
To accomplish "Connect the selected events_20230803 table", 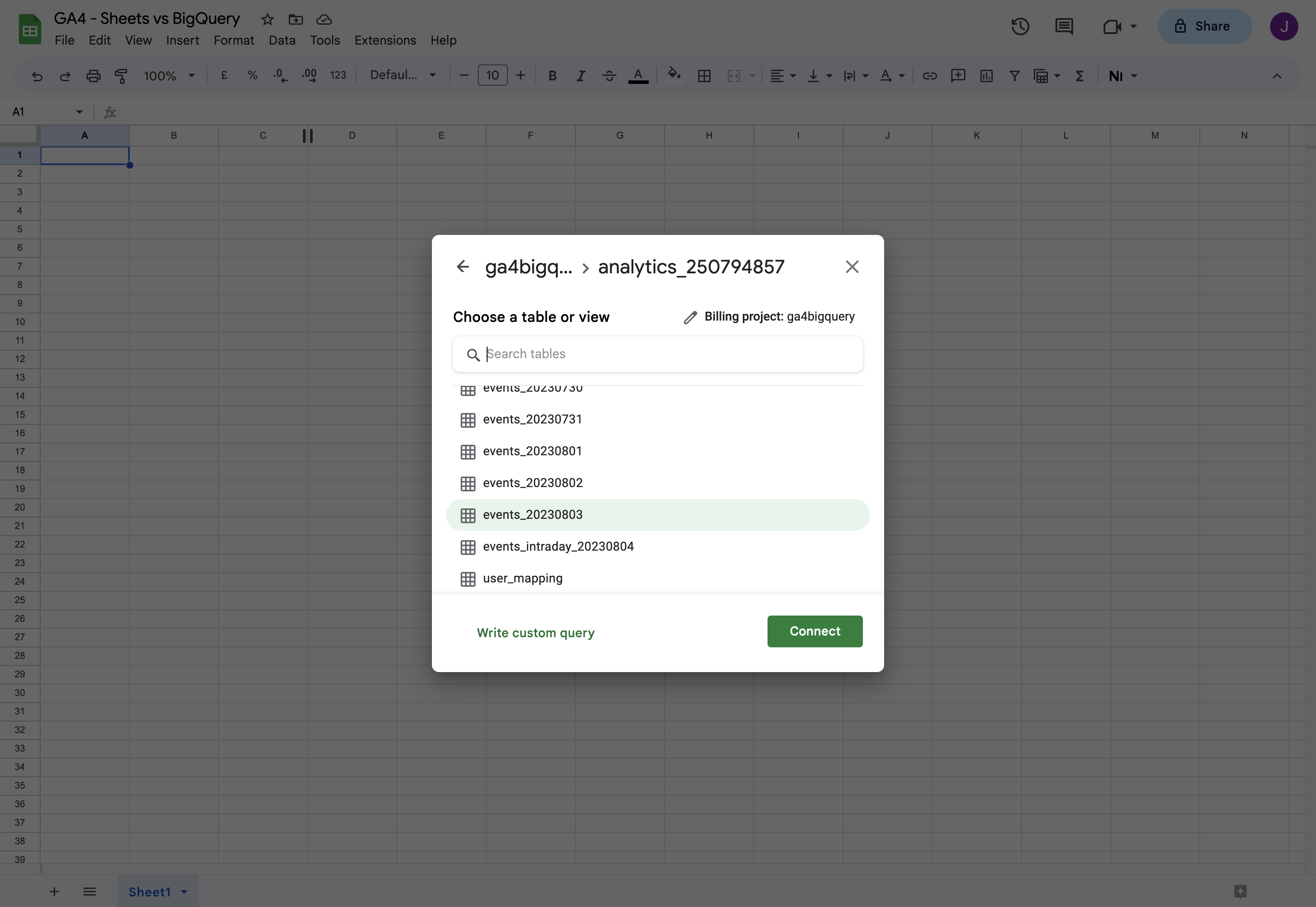I will click(815, 631).
